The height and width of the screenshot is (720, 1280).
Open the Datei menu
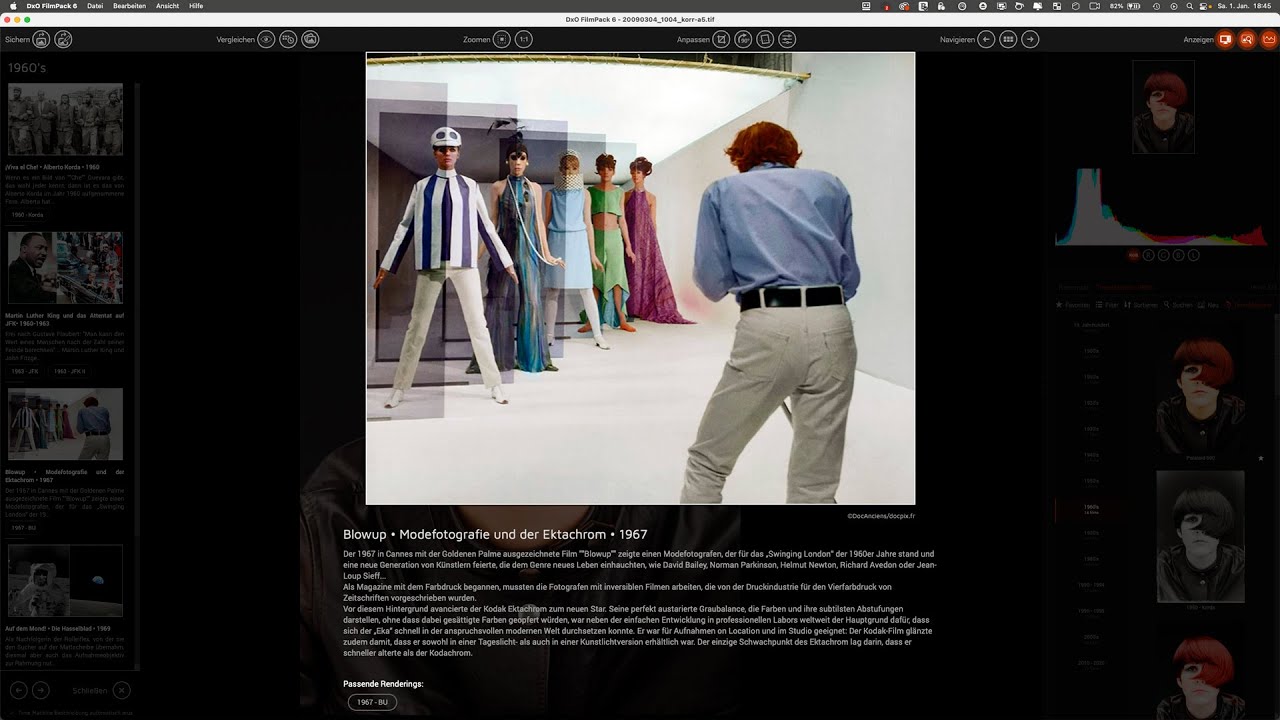pos(95,6)
